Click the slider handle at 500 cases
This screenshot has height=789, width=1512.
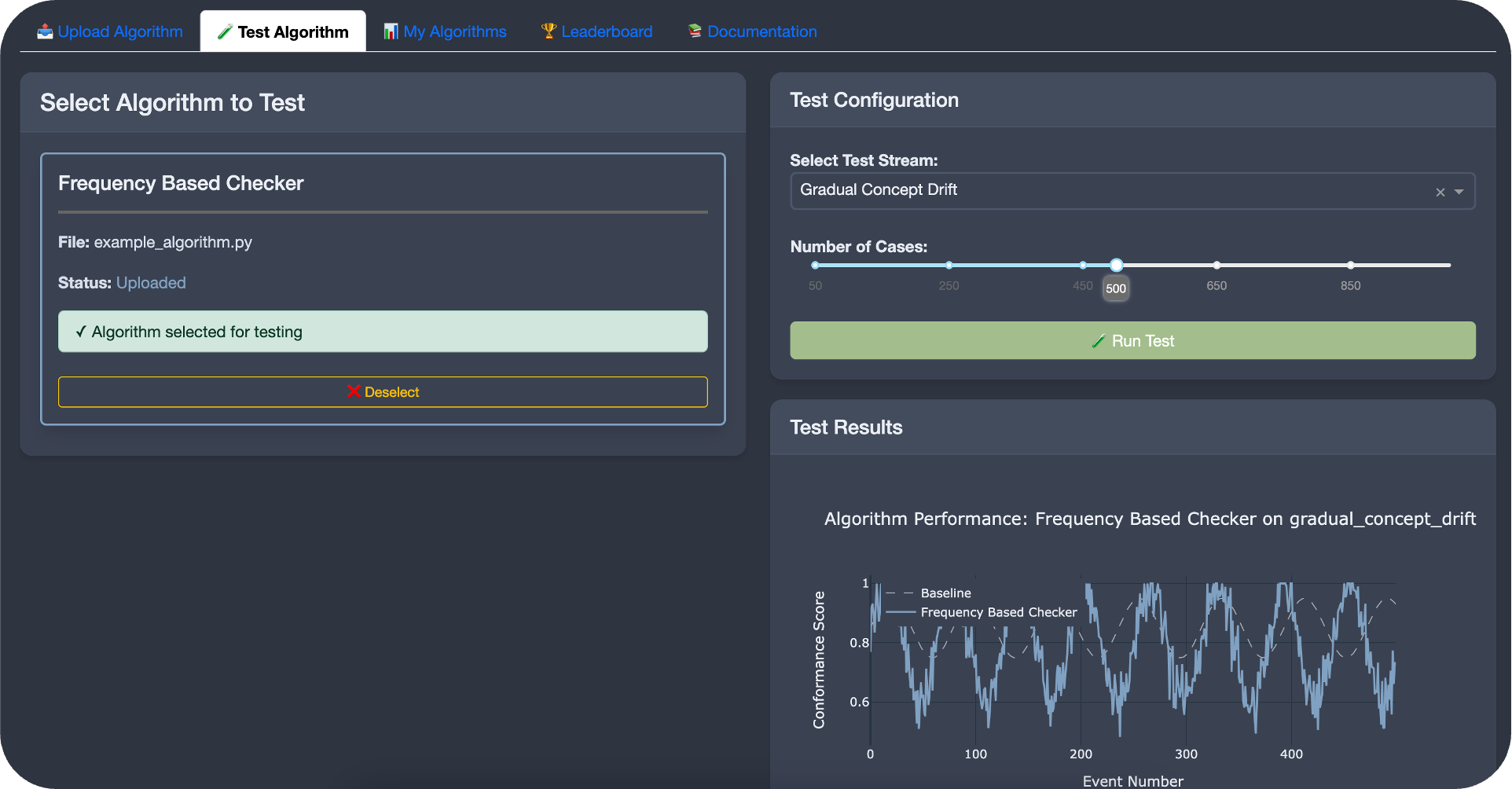pyautogui.click(x=1116, y=265)
